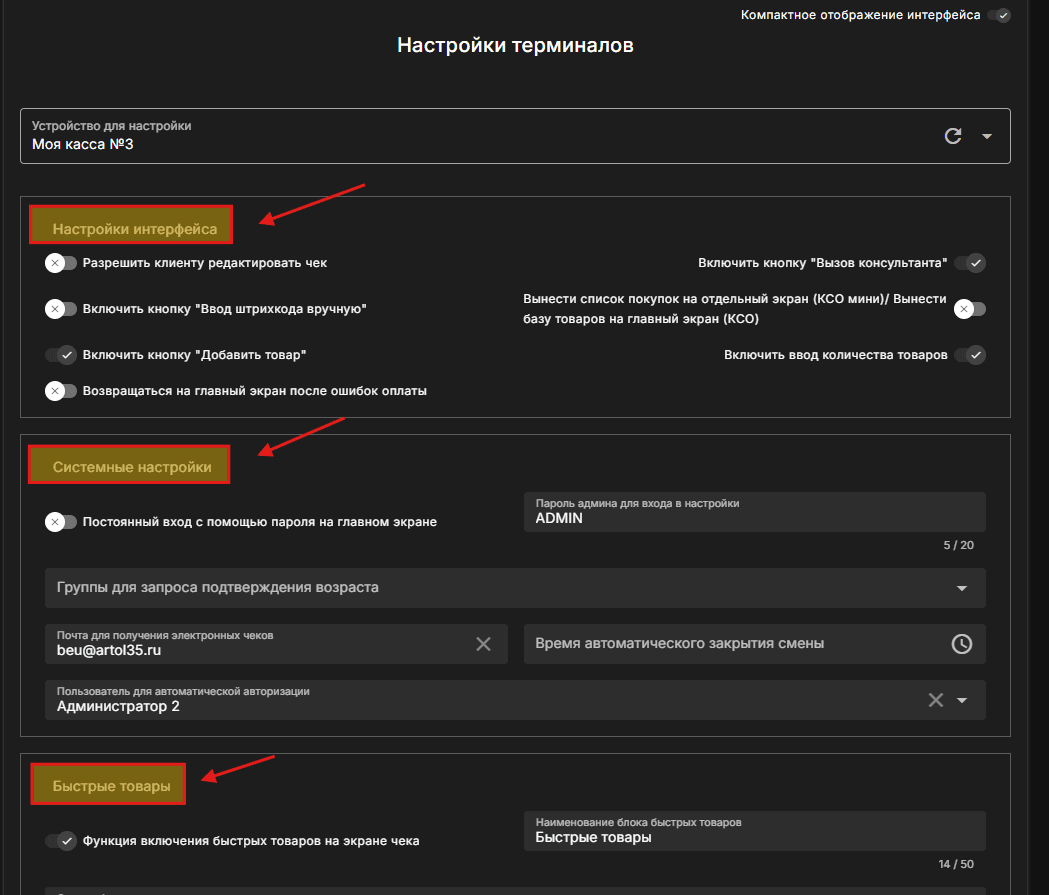This screenshot has height=895, width=1049.
Task: Toggle compact interface display switch
Action: point(999,15)
